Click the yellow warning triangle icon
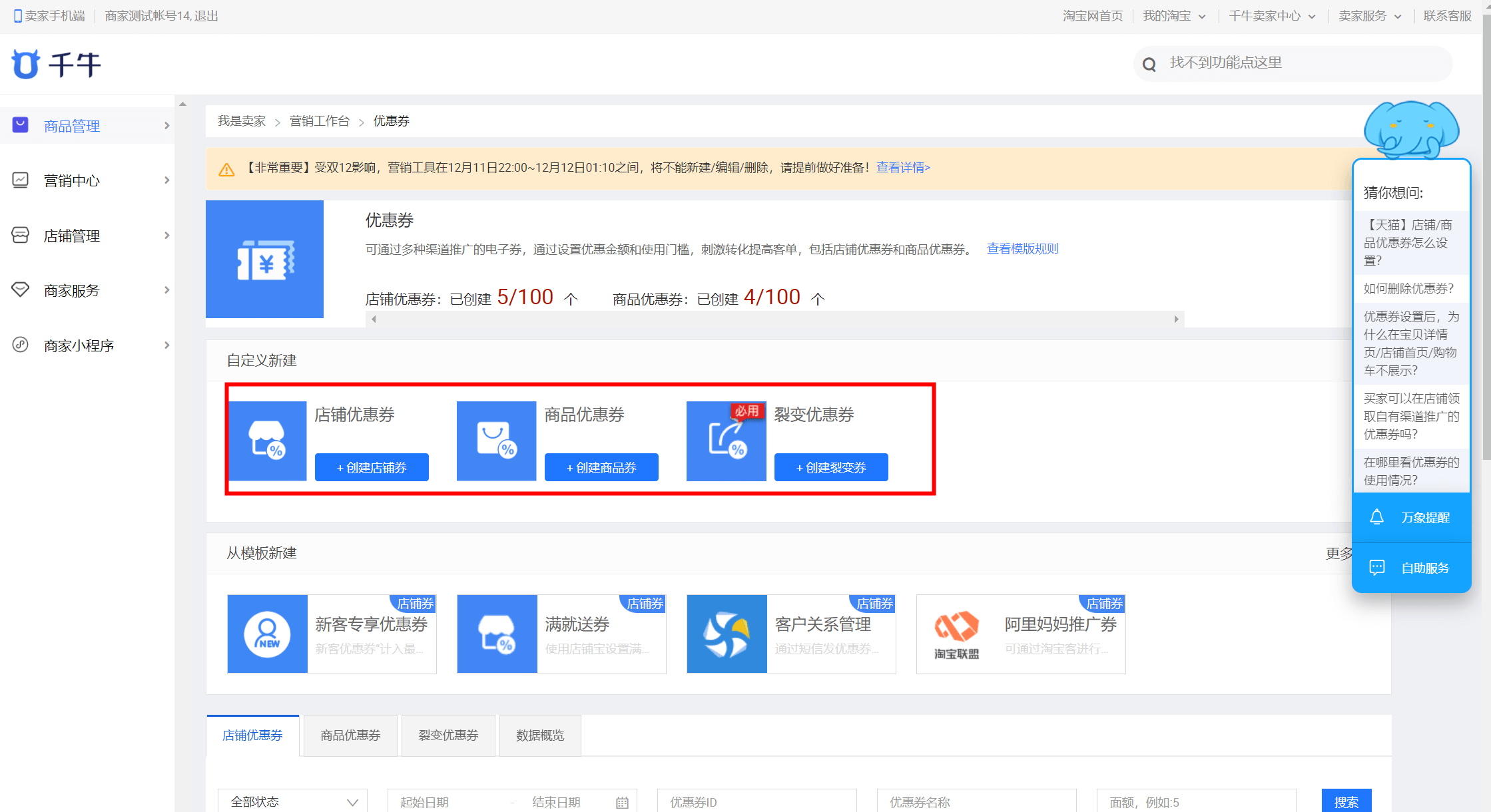This screenshot has height=812, width=1491. (226, 169)
